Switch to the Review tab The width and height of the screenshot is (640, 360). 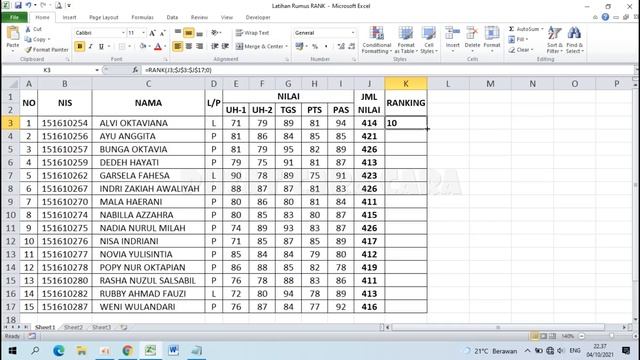point(199,18)
